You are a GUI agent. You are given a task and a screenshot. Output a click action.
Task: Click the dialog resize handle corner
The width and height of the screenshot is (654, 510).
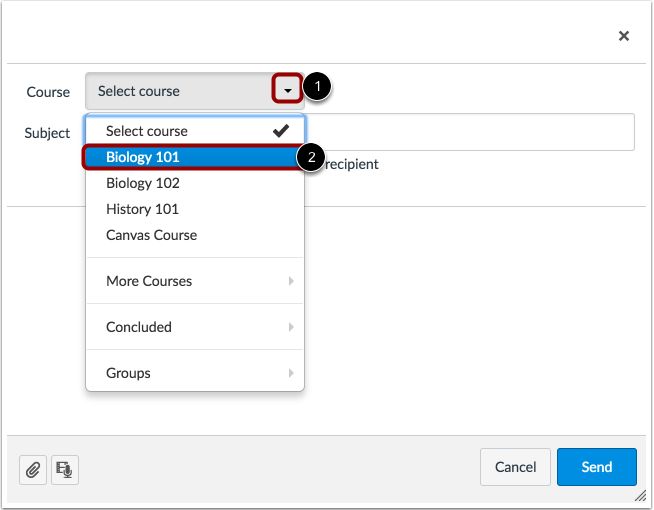640,496
